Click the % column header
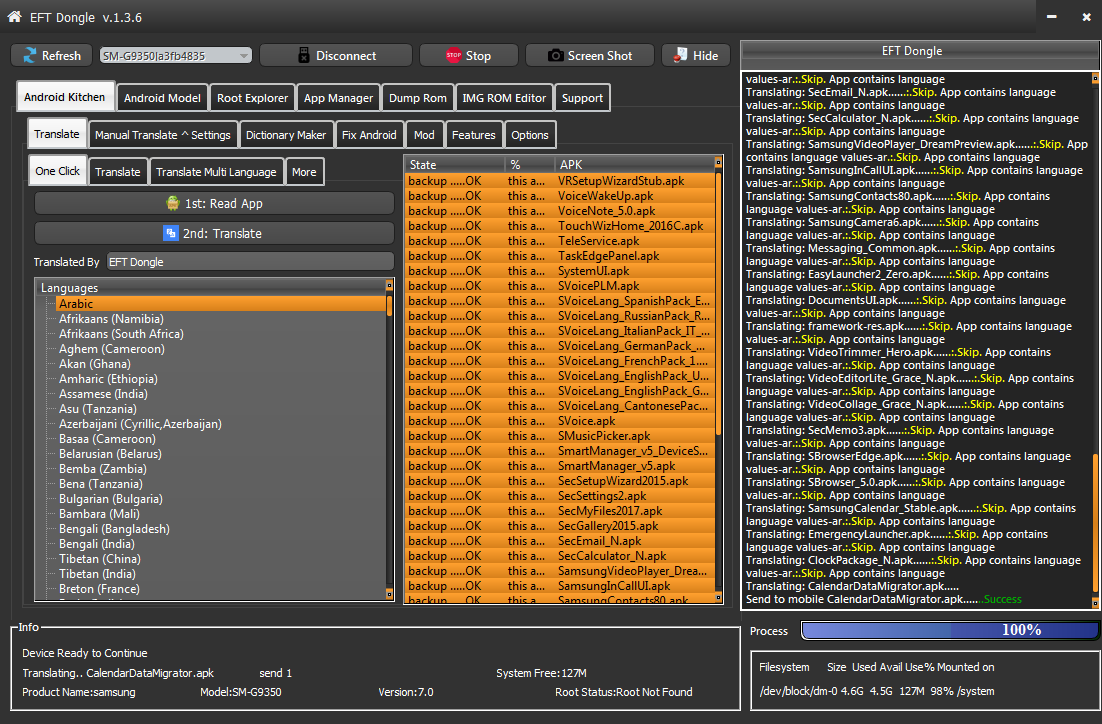Viewport: 1102px width, 724px height. tap(529, 164)
